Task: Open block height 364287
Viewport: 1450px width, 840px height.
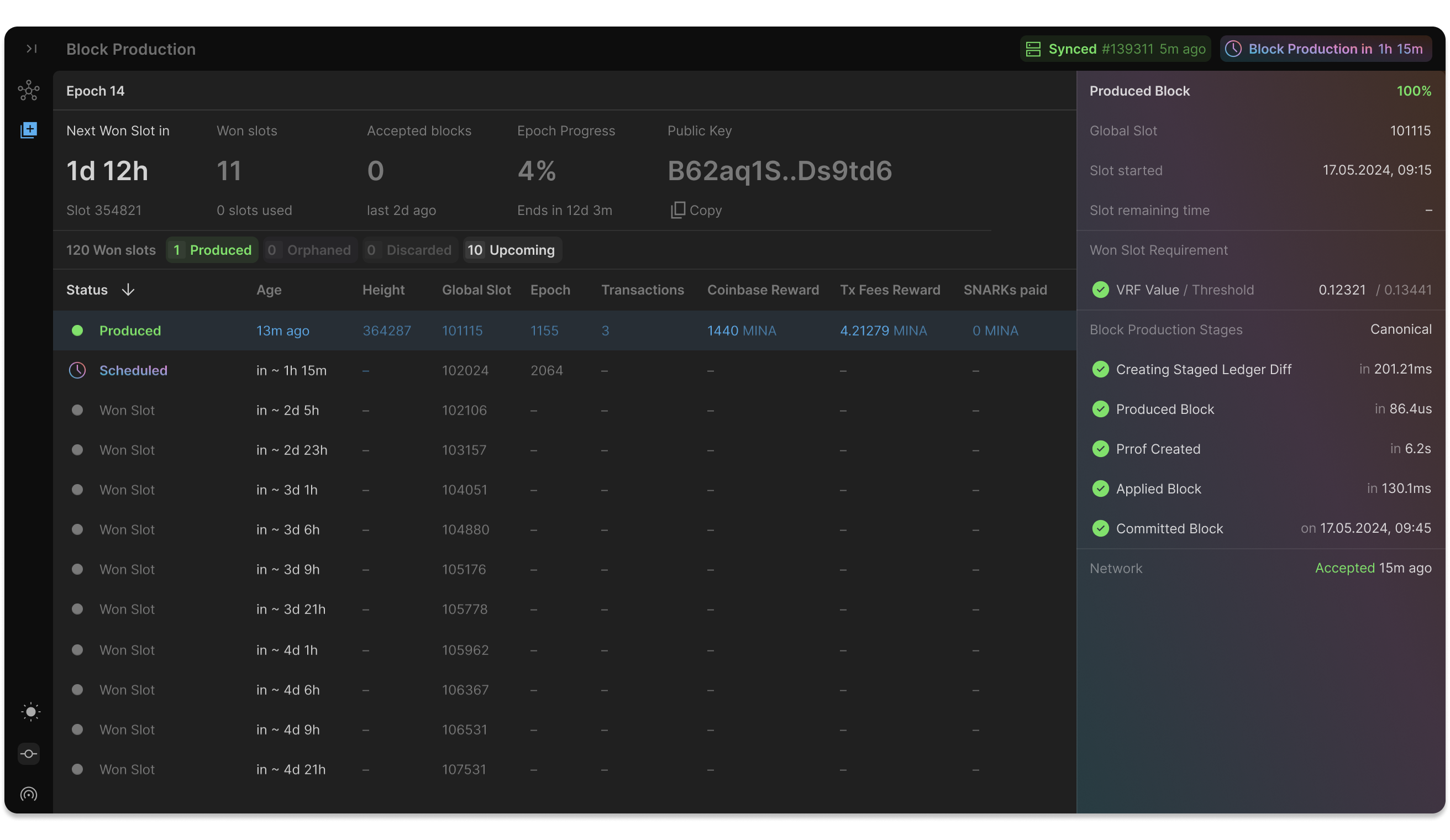Action: pos(387,330)
